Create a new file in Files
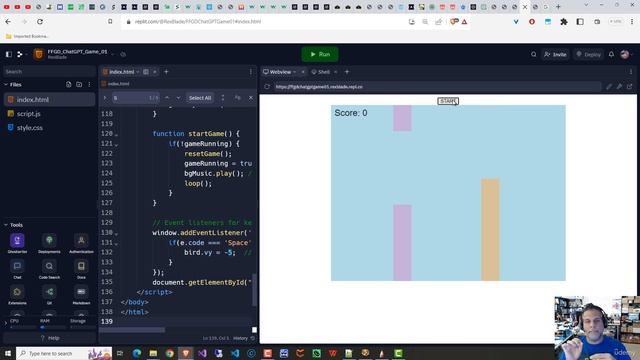 (69, 84)
